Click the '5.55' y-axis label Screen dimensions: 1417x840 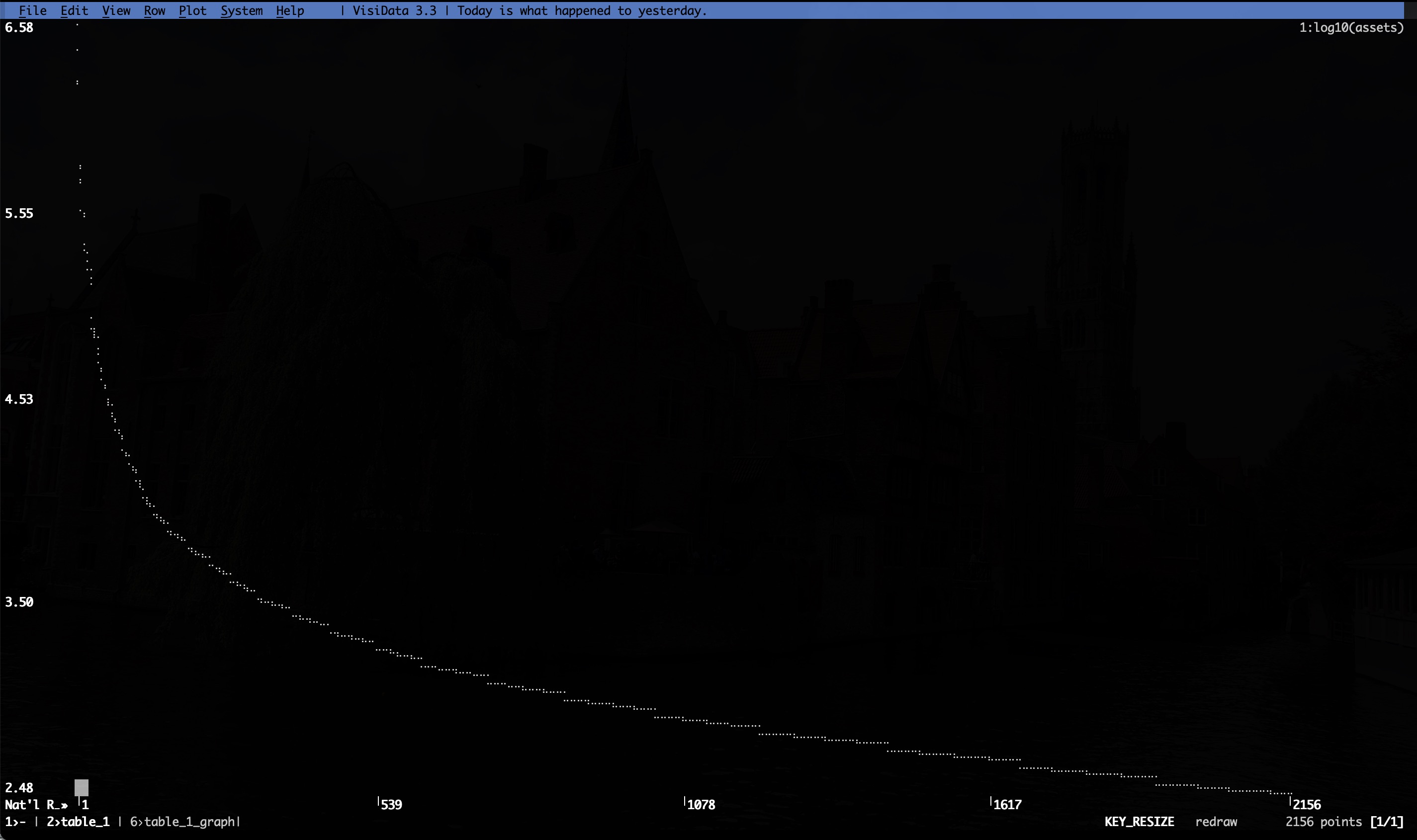19,213
